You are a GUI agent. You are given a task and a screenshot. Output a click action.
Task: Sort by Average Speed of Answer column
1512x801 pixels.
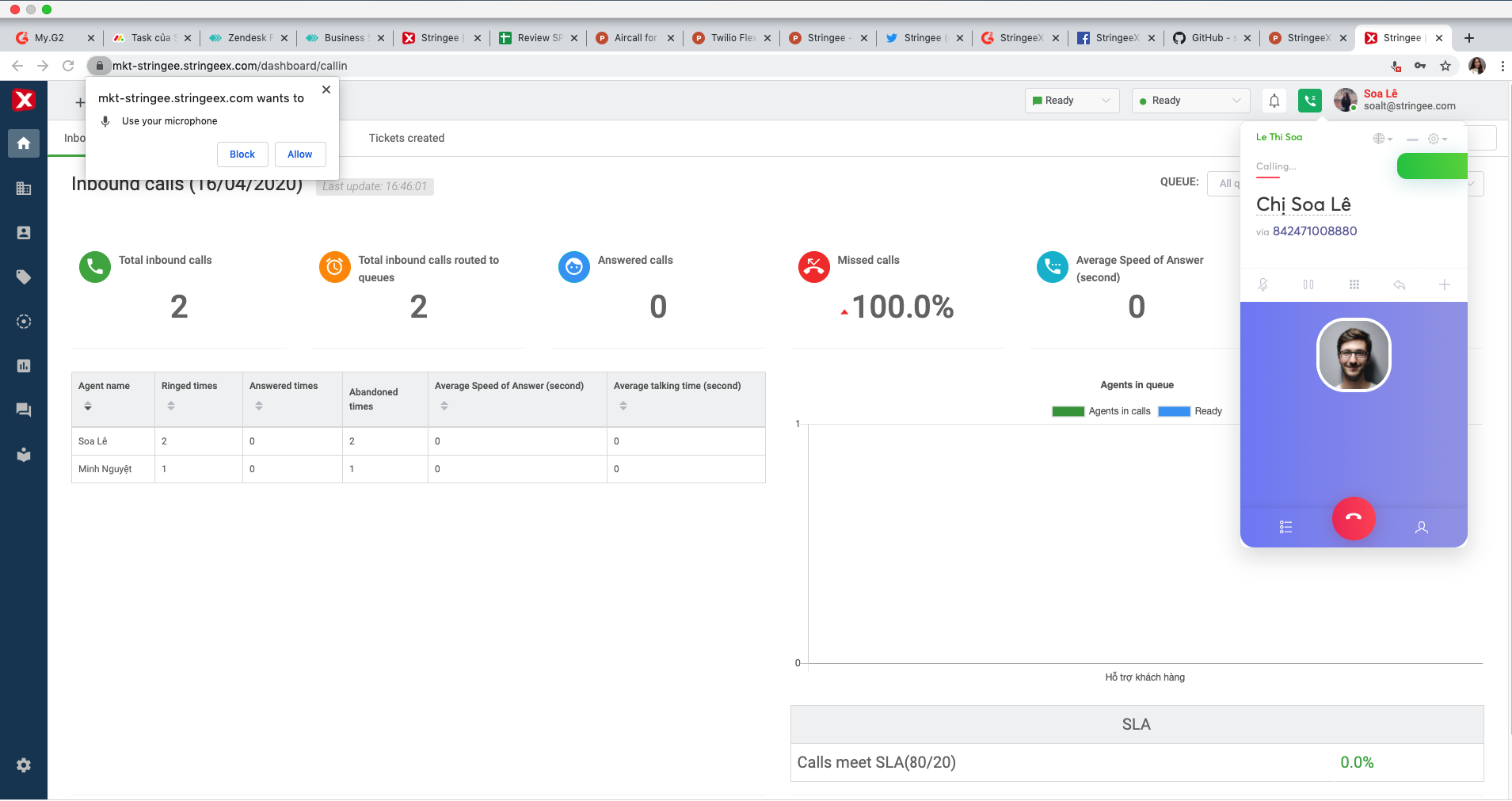(444, 406)
